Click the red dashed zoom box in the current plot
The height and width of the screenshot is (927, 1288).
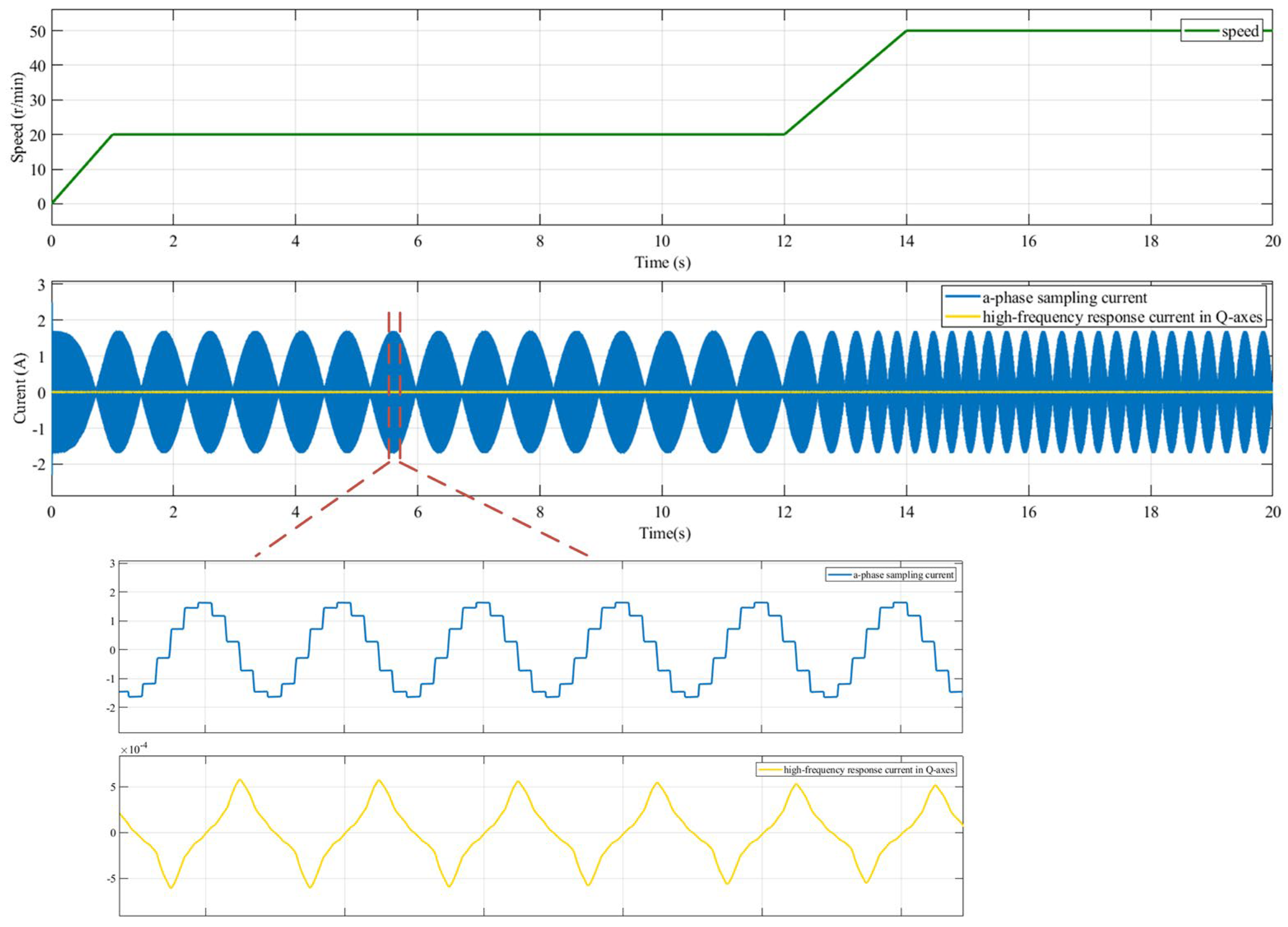(395, 386)
